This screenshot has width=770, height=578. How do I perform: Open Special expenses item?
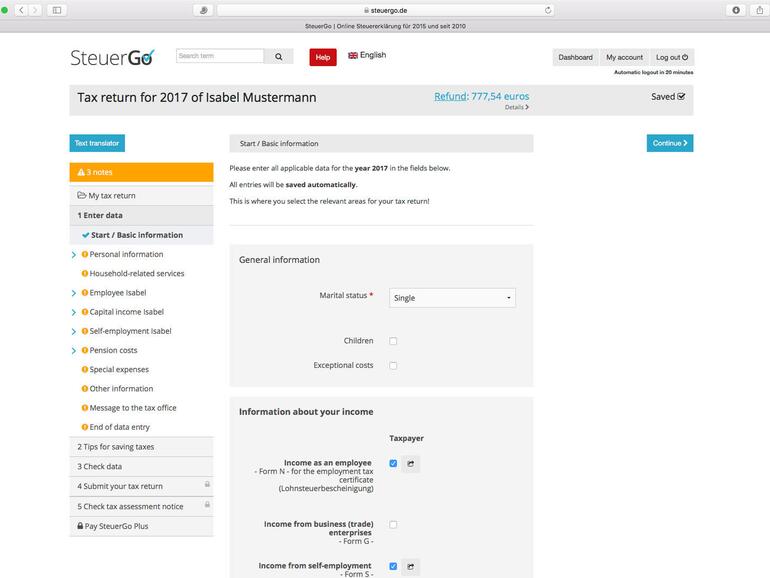(x=119, y=369)
